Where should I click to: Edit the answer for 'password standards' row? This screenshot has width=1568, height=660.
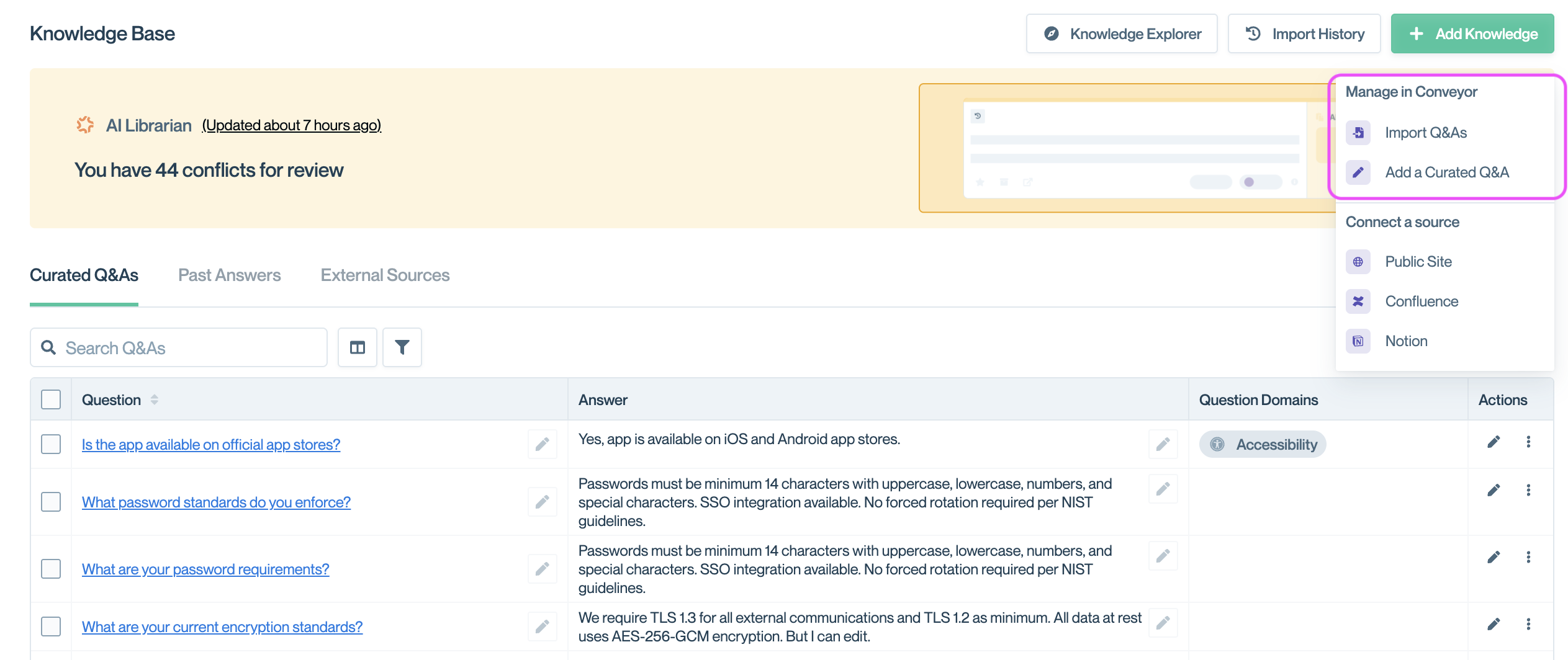click(1163, 489)
